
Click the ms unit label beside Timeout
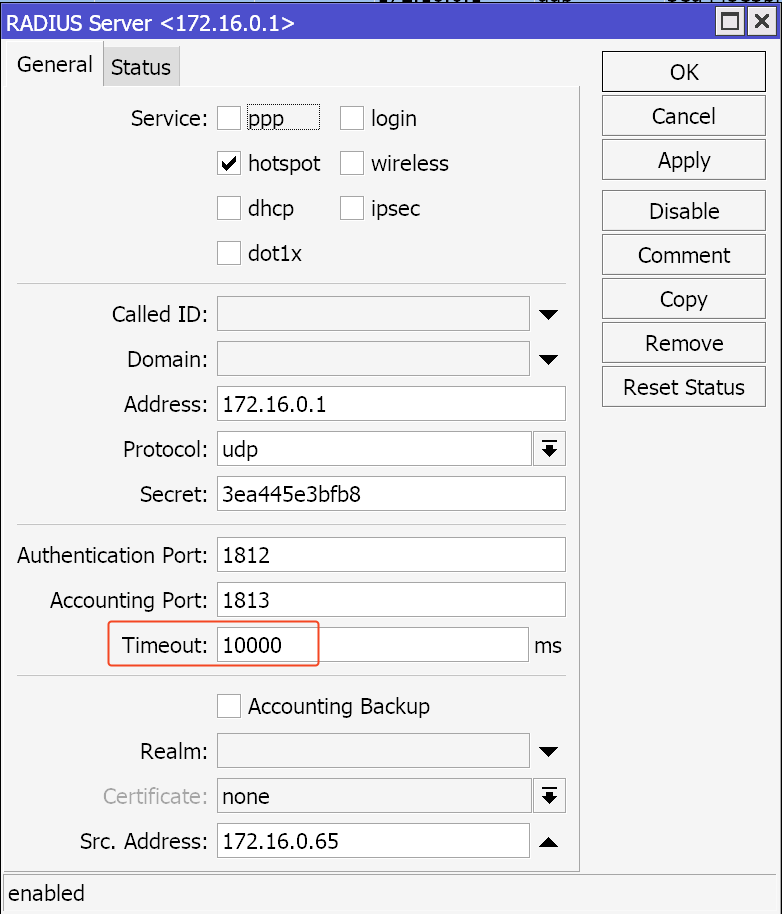[548, 646]
